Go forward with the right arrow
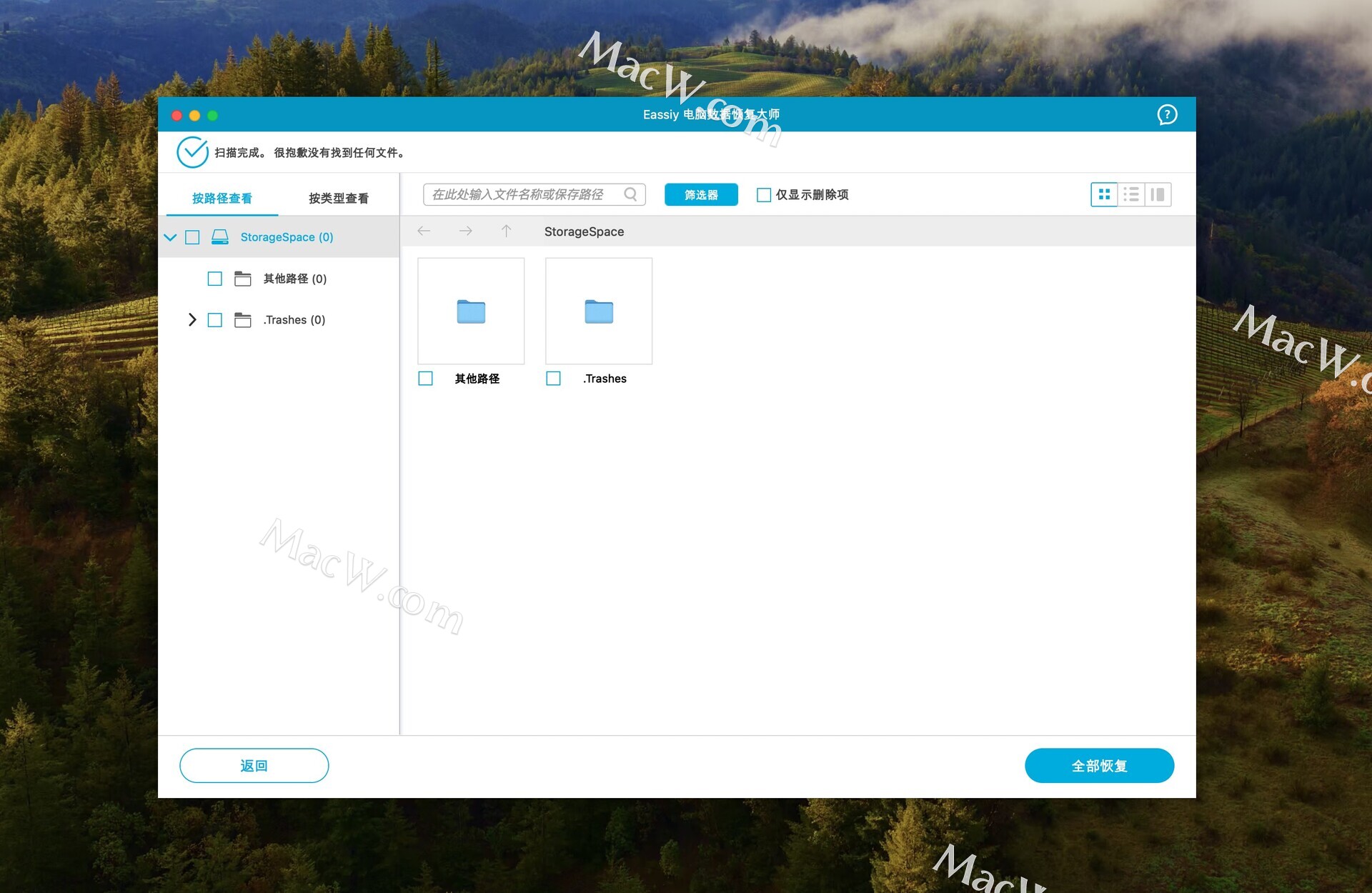 point(465,231)
